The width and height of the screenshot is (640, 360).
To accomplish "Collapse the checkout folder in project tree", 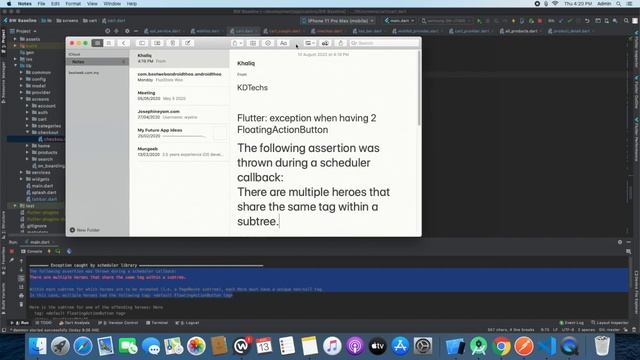I will point(27,132).
